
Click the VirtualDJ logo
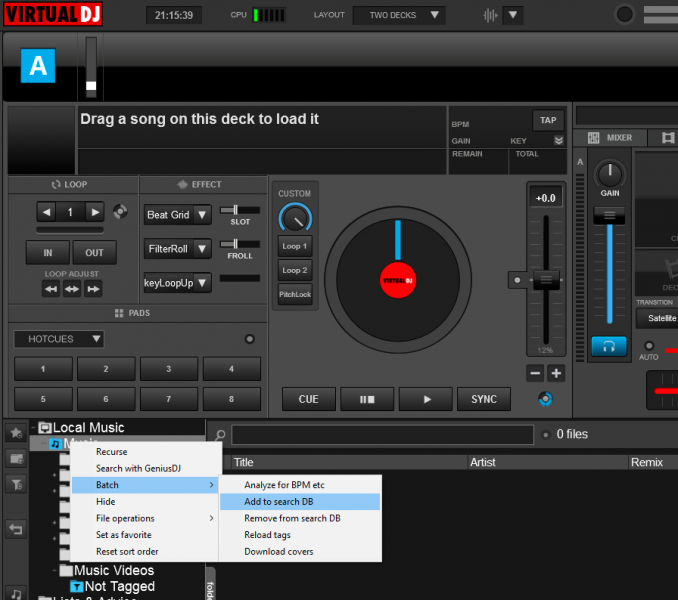pyautogui.click(x=53, y=14)
